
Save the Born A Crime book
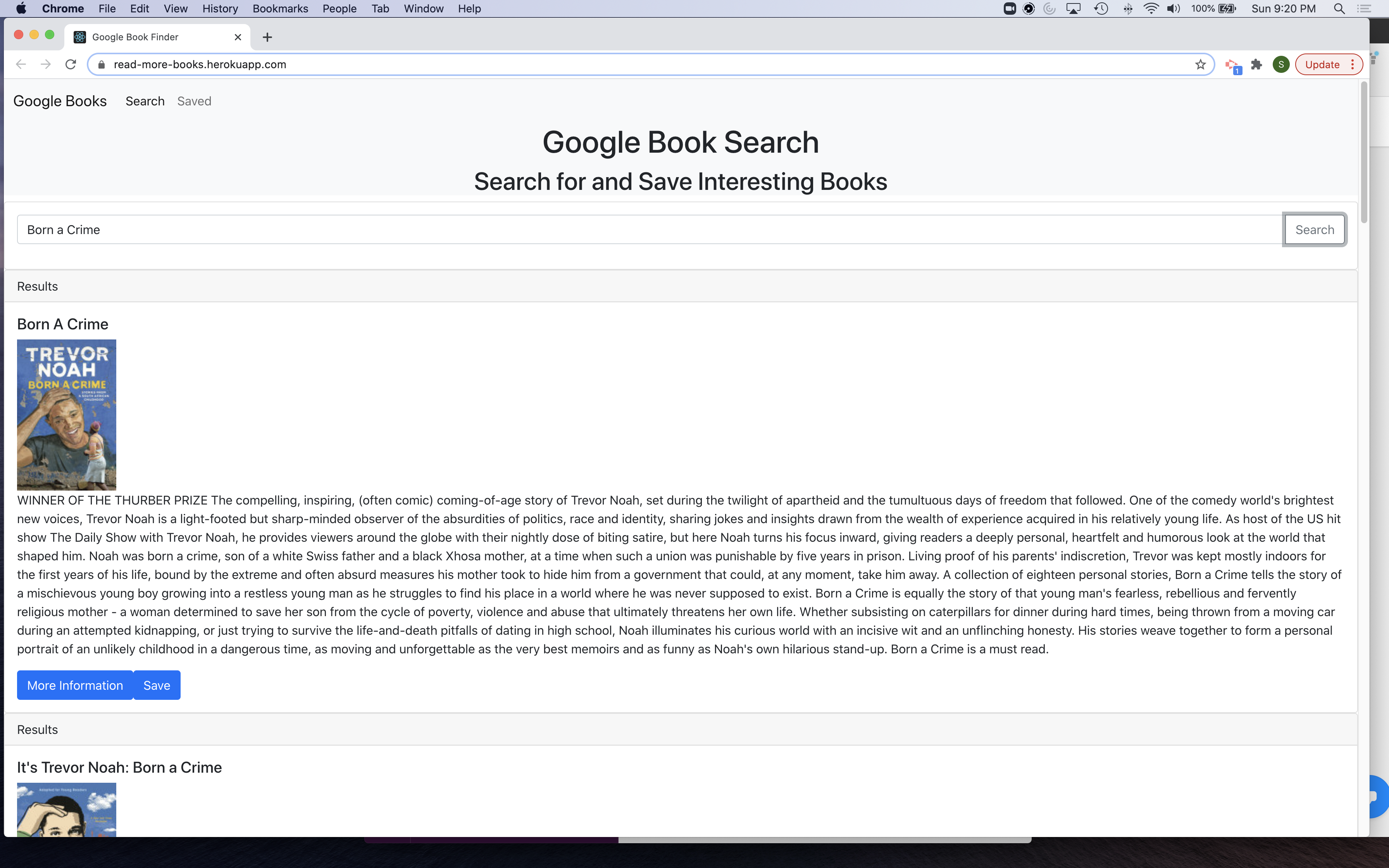pos(157,685)
